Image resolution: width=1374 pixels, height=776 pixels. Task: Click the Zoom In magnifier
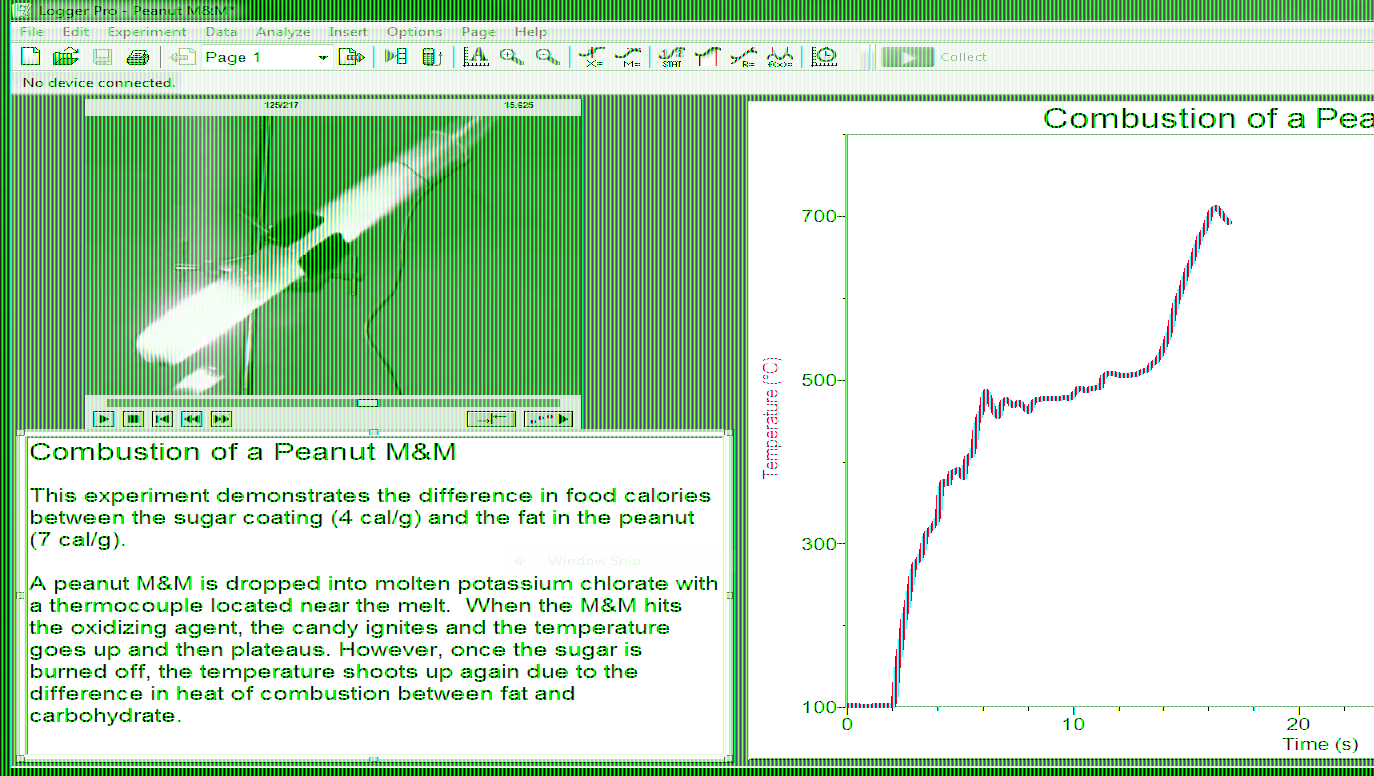[x=511, y=57]
